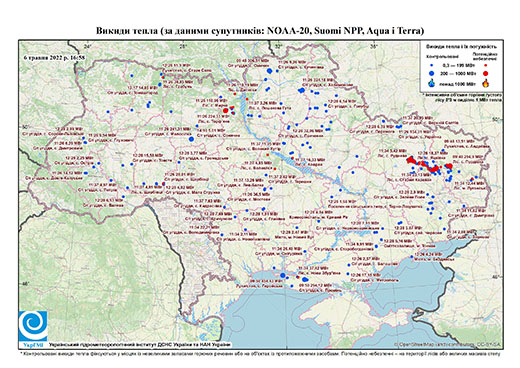
Task: Select the large blue circle legend symbol
Action: [432, 73]
